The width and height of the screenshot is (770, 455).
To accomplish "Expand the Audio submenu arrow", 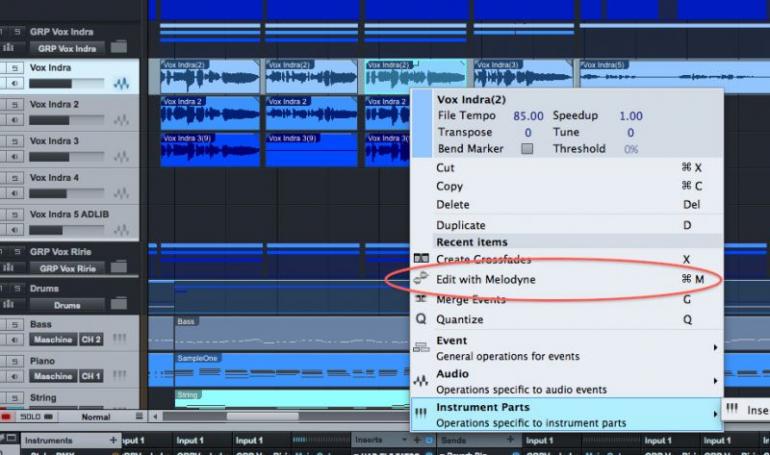I will point(715,381).
